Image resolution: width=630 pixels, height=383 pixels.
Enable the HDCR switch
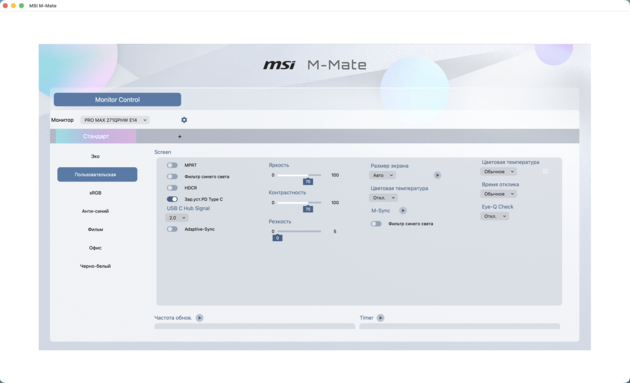[172, 188]
